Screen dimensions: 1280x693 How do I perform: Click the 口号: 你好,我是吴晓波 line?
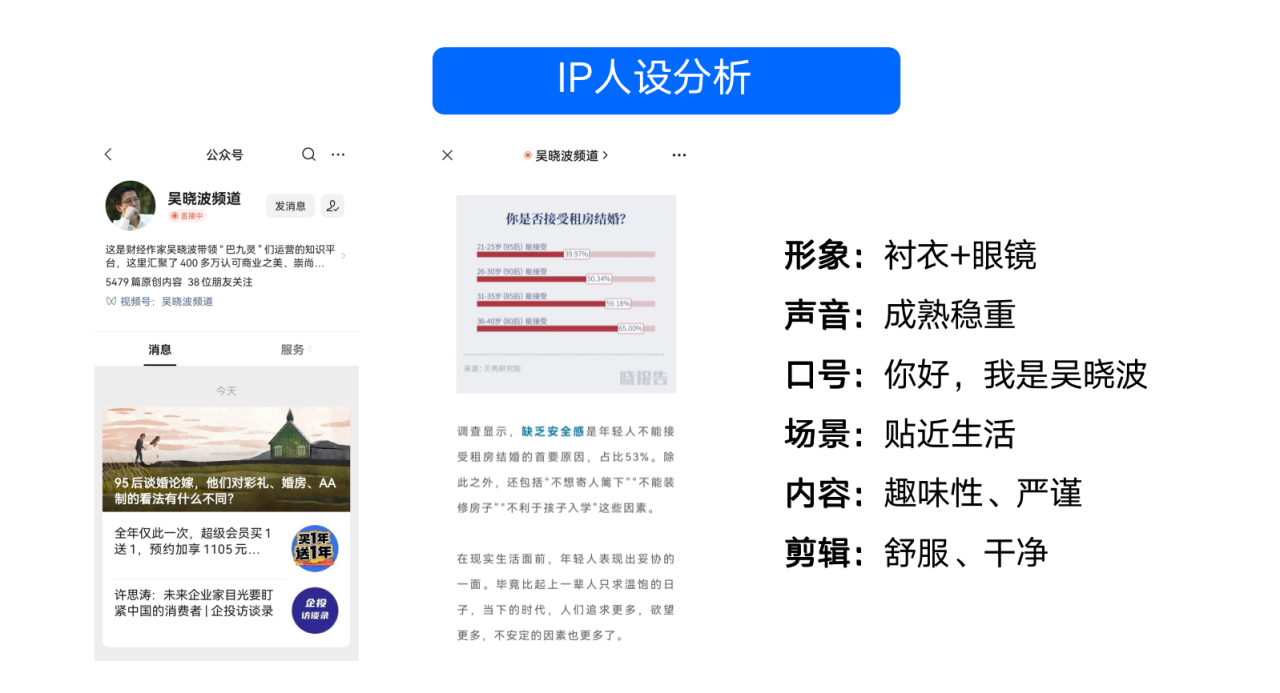point(966,374)
